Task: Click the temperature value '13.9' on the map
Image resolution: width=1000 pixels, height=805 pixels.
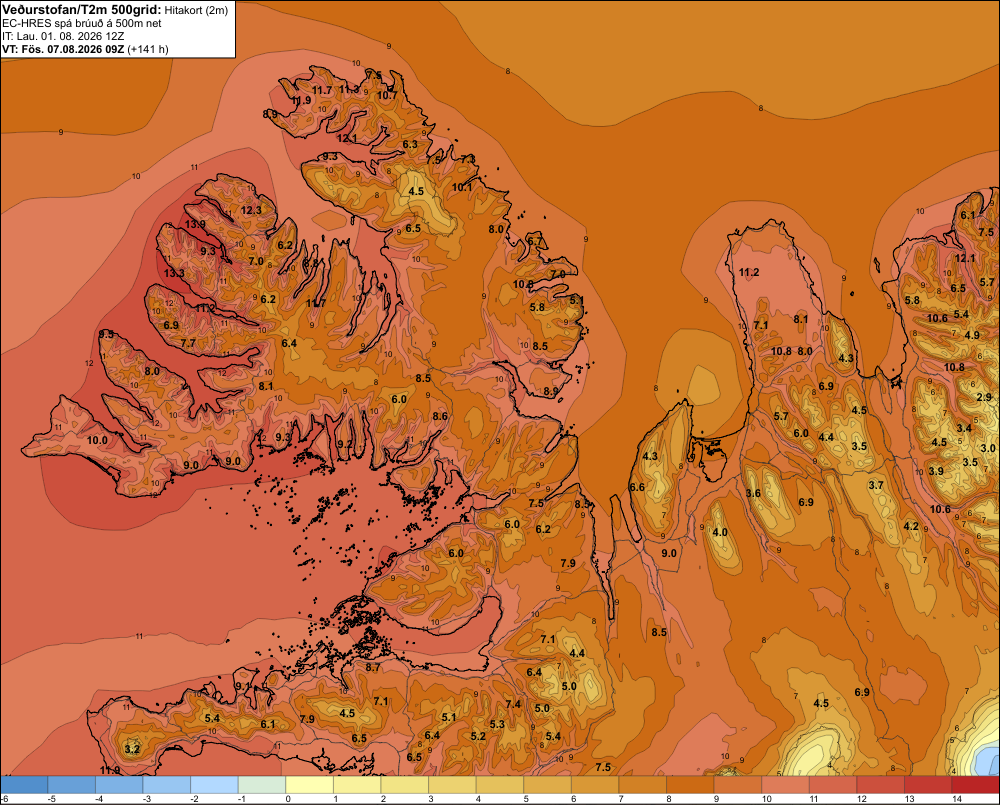Action: coord(195,225)
